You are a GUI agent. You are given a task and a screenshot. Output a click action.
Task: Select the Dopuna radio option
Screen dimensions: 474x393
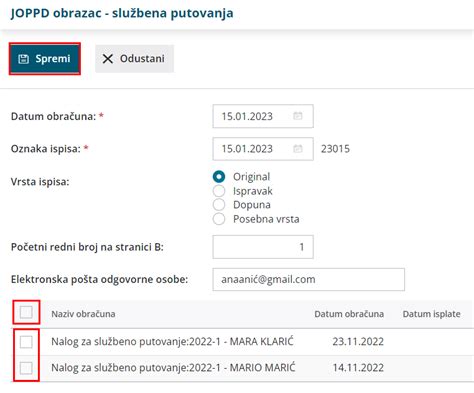(x=219, y=205)
